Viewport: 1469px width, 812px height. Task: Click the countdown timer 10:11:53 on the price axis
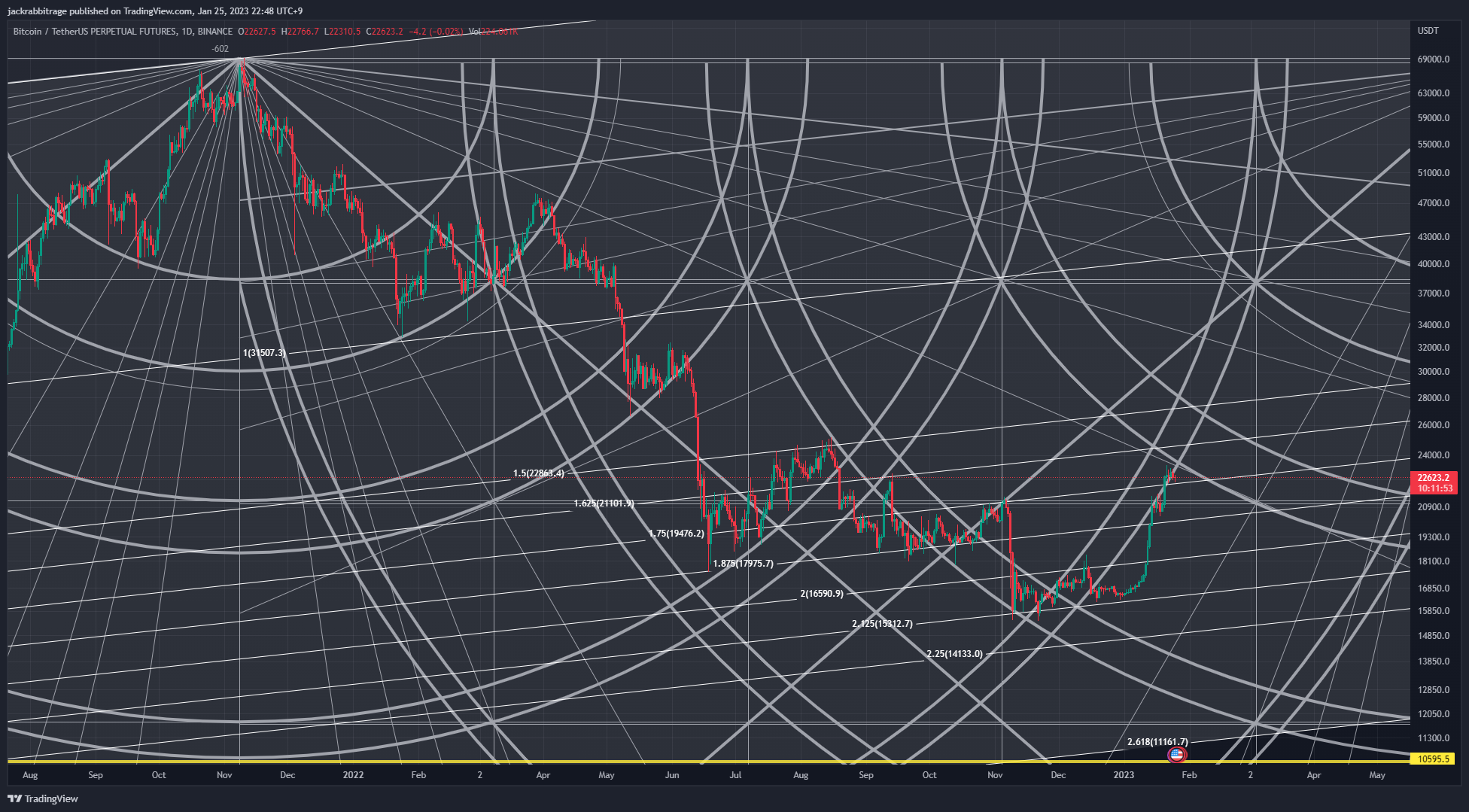pyautogui.click(x=1436, y=488)
